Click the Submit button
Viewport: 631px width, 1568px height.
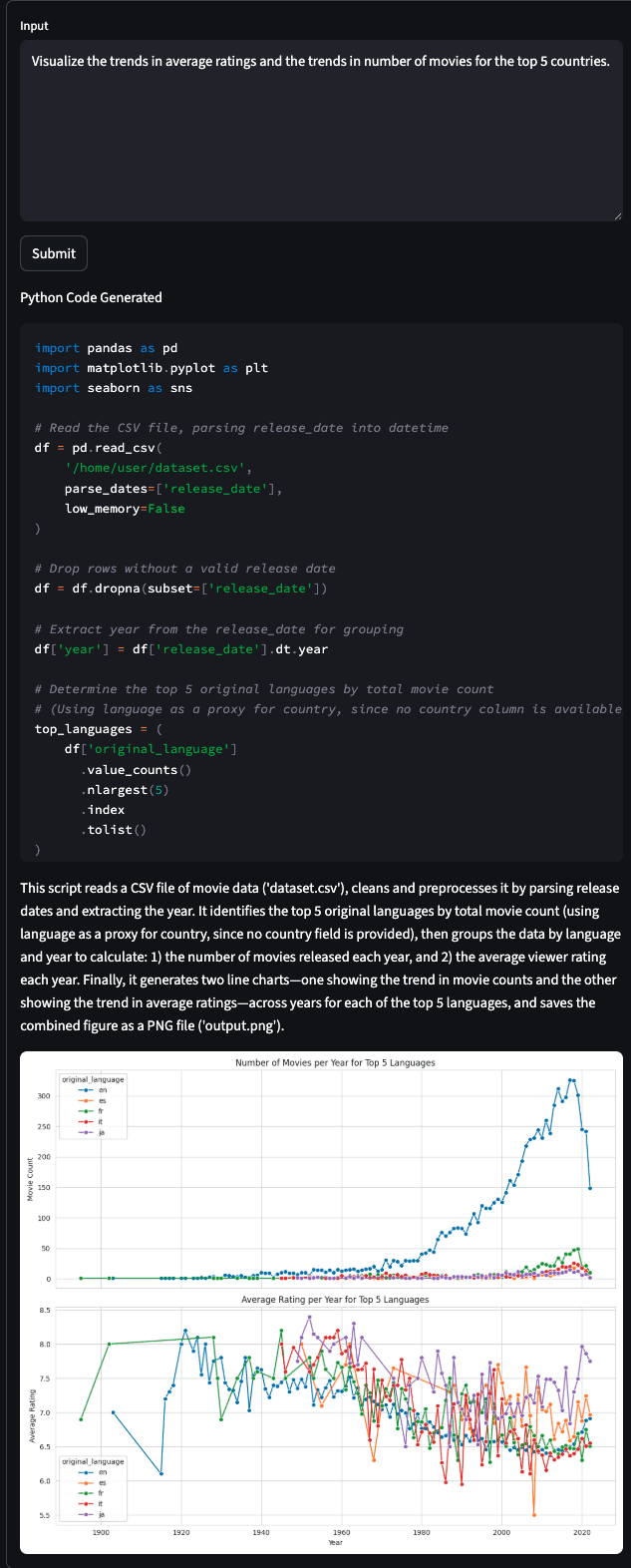tap(53, 252)
